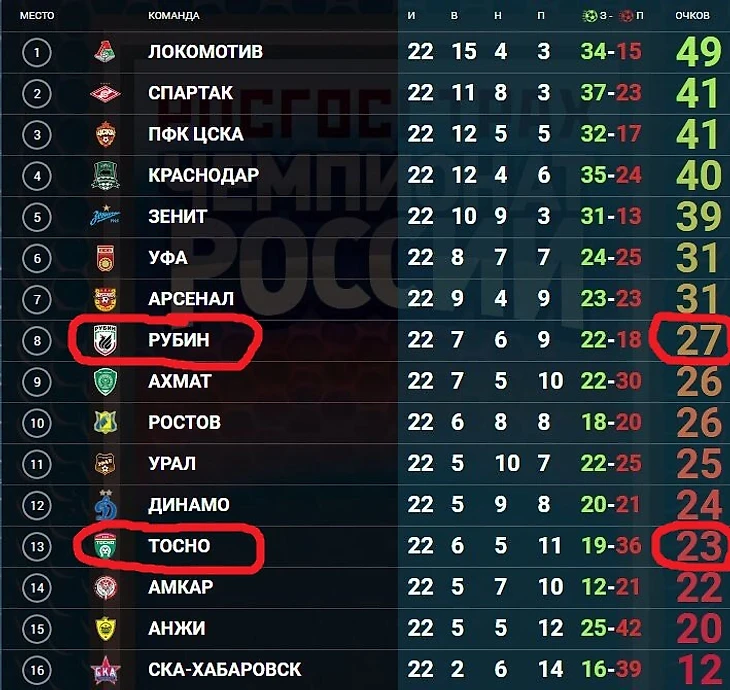730x690 pixels.
Task: Click the Lokomotiv club logo
Action: click(x=105, y=52)
